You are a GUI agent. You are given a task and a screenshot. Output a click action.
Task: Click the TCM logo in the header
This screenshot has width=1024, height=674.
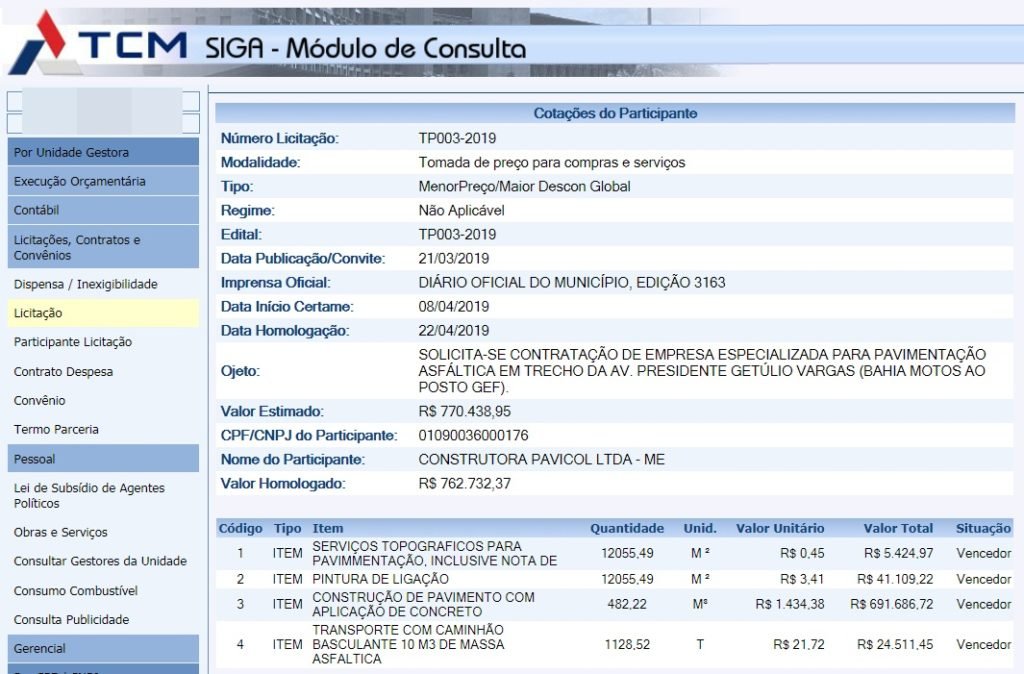pos(100,44)
